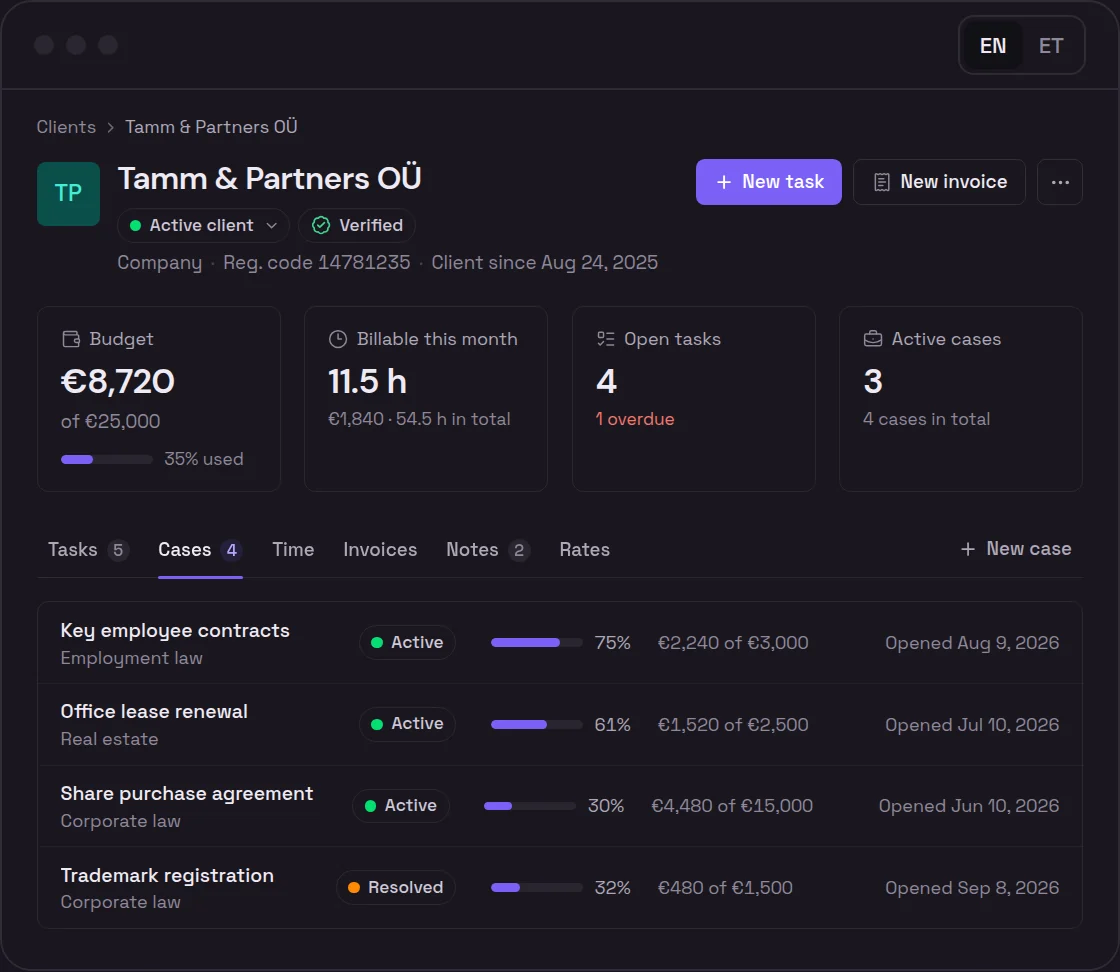Click the 4 cases in total text
Screen dimensions: 1120x972
pyautogui.click(x=926, y=419)
